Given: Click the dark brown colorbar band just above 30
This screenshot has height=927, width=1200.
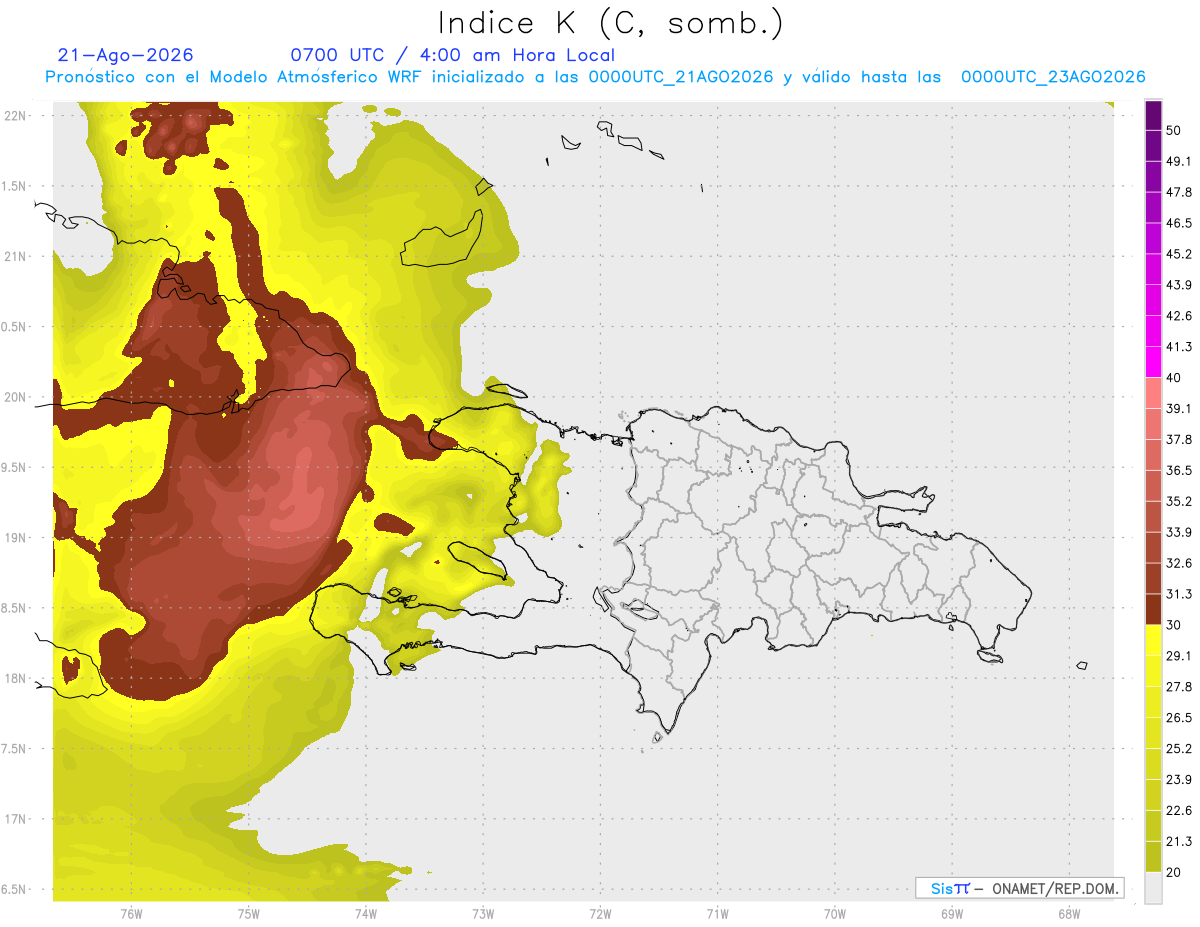Looking at the screenshot, I should 1153,609.
